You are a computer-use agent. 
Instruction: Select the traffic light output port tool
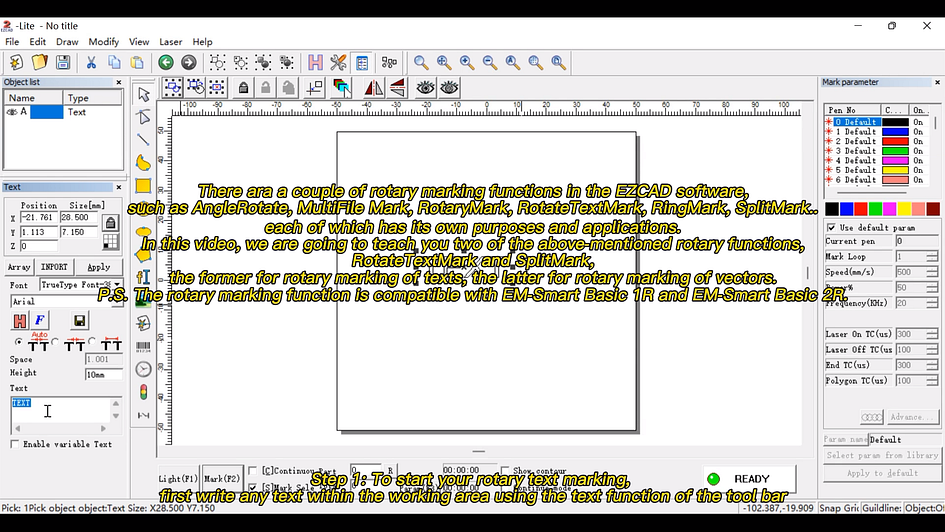143,392
